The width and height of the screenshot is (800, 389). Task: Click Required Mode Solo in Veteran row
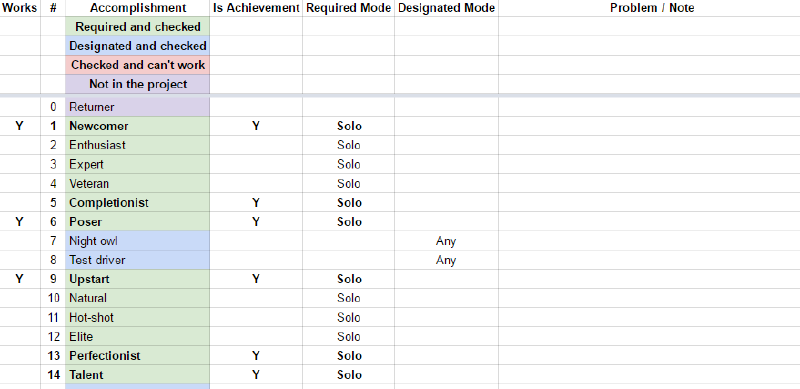pyautogui.click(x=349, y=183)
